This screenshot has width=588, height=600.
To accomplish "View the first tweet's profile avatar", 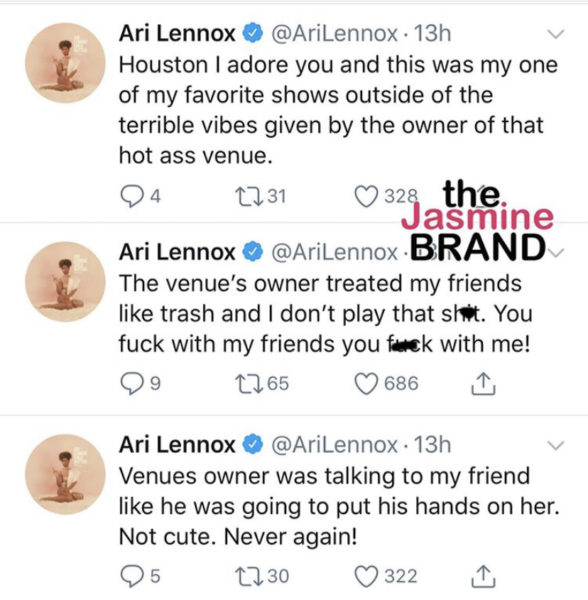I will 65,63.
